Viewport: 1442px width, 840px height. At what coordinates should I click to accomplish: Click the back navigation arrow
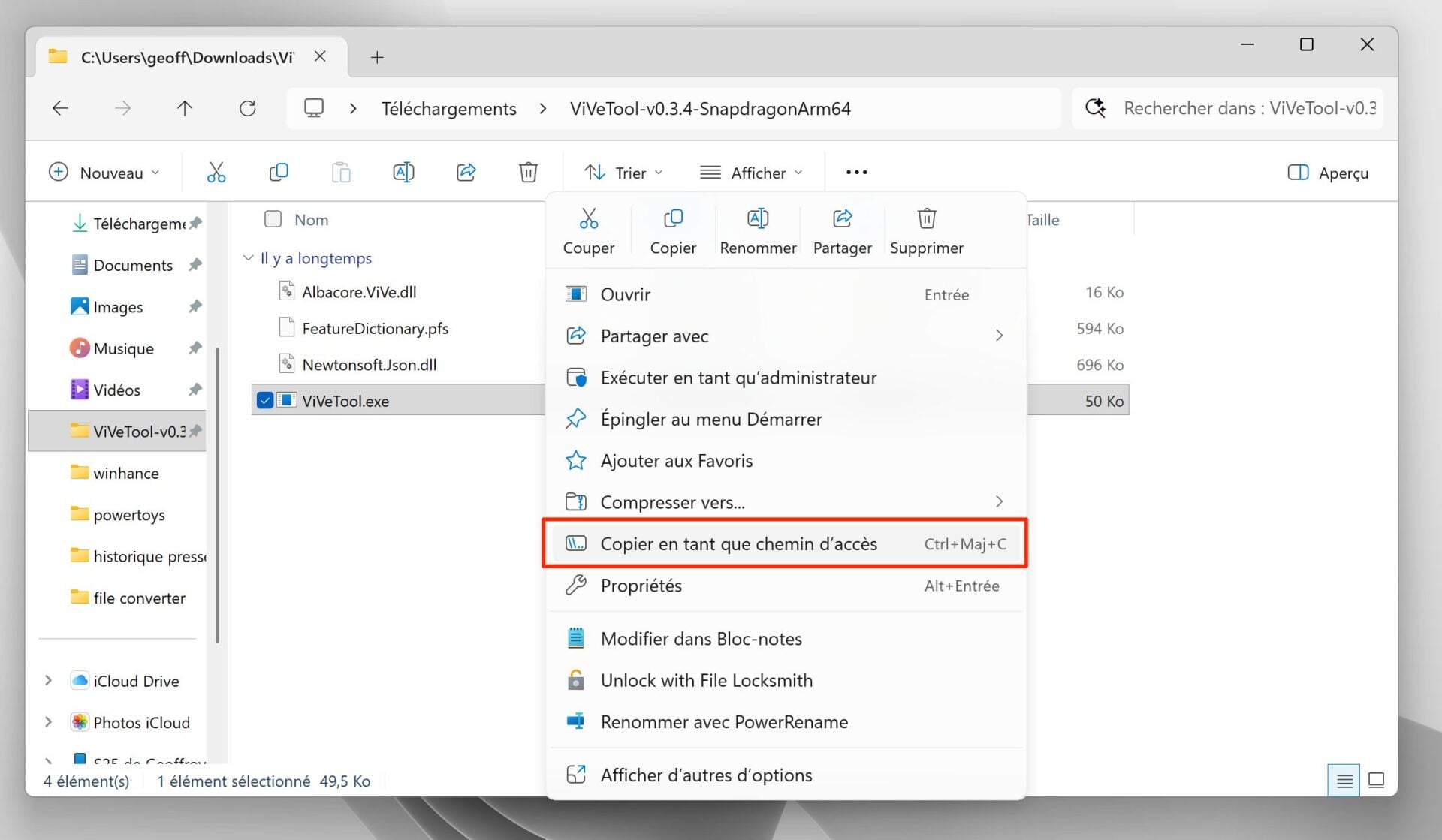60,108
